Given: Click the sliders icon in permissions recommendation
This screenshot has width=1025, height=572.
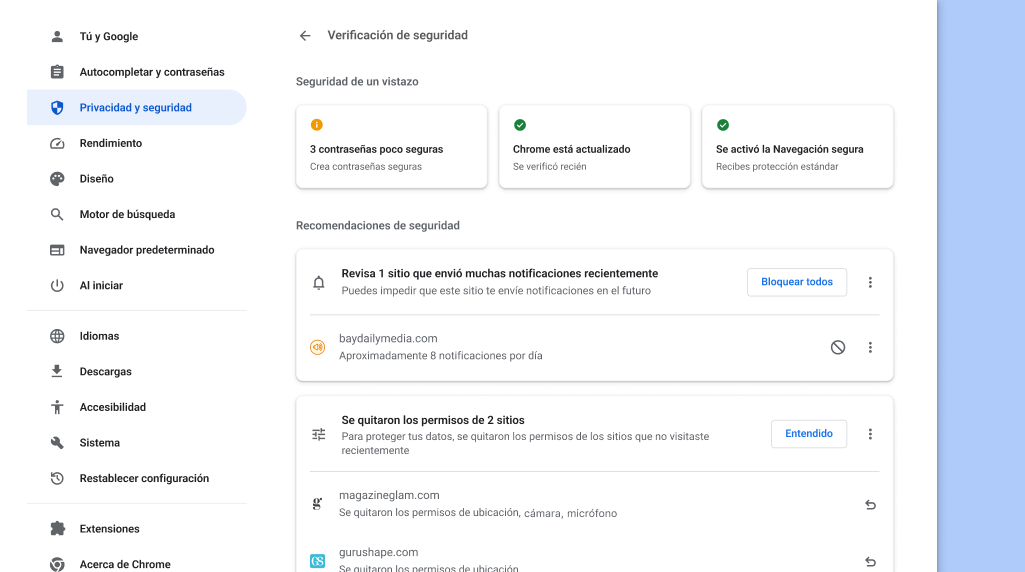Looking at the screenshot, I should click(318, 434).
